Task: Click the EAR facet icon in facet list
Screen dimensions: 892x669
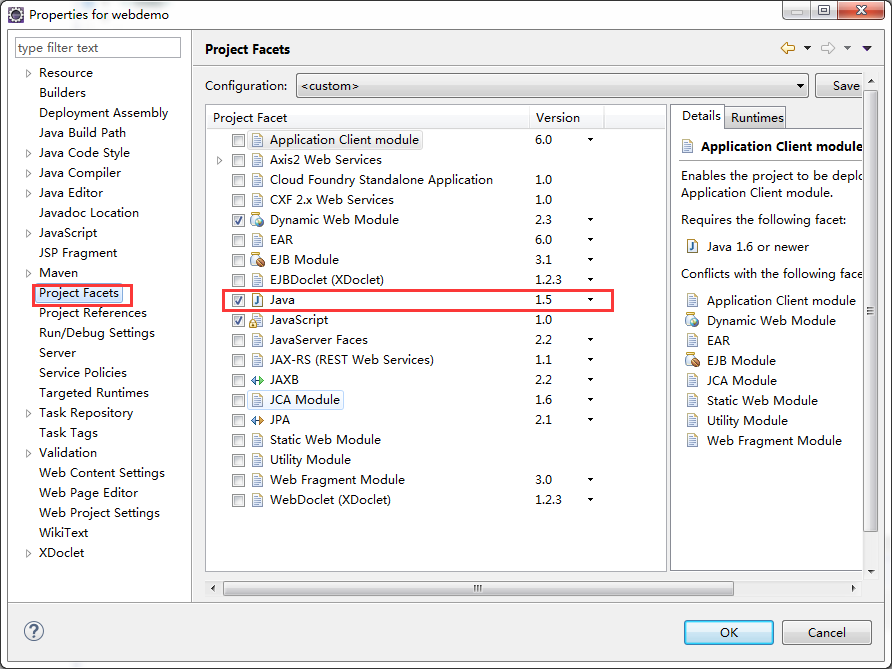Action: pyautogui.click(x=257, y=240)
